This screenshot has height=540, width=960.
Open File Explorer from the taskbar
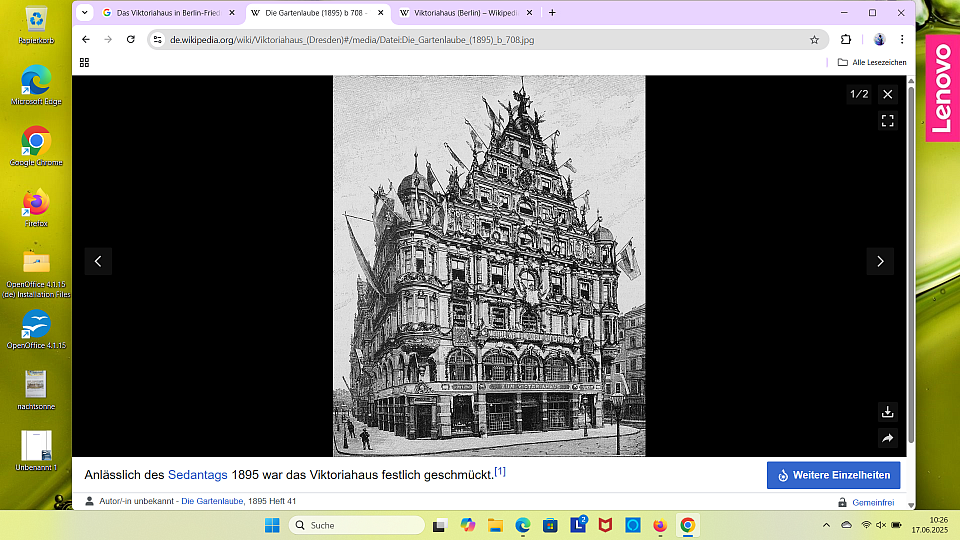coord(495,525)
